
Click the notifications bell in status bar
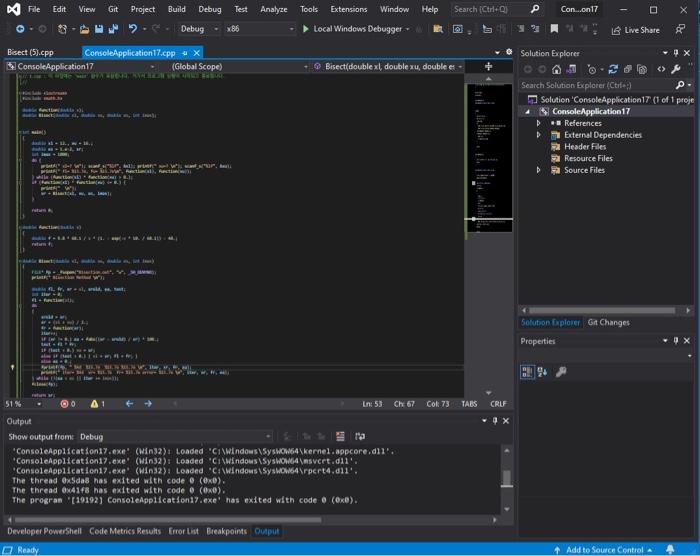[670, 549]
